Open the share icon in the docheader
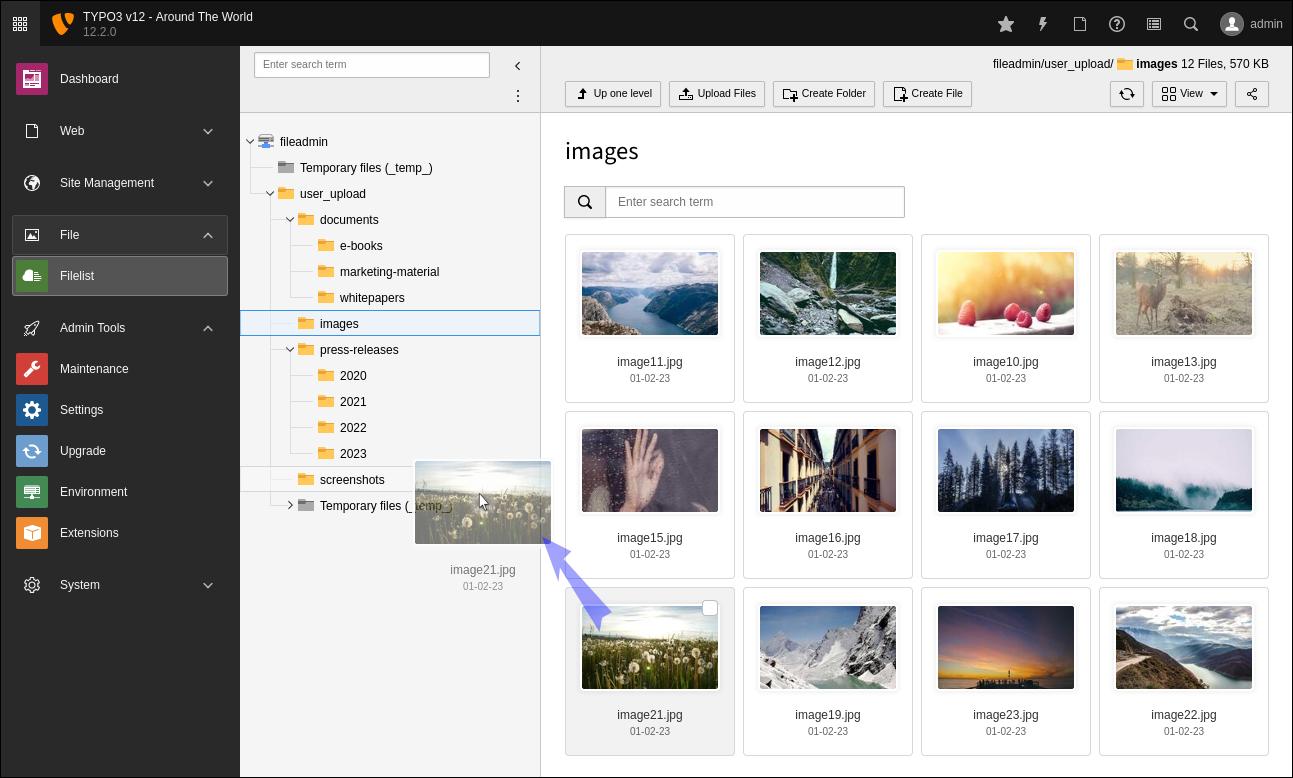 tap(1251, 93)
